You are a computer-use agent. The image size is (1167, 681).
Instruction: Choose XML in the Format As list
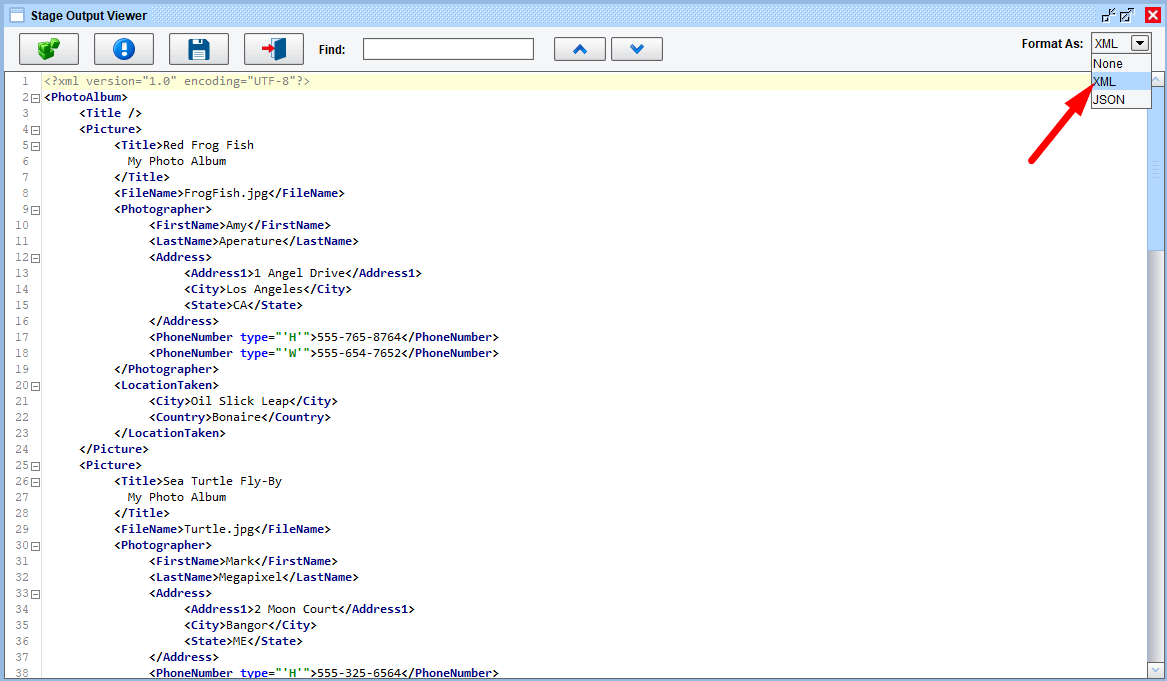pyautogui.click(x=1121, y=82)
